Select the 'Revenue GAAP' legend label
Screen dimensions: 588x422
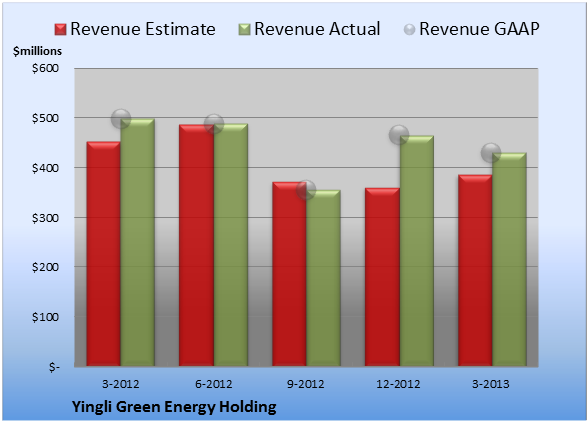pos(479,29)
